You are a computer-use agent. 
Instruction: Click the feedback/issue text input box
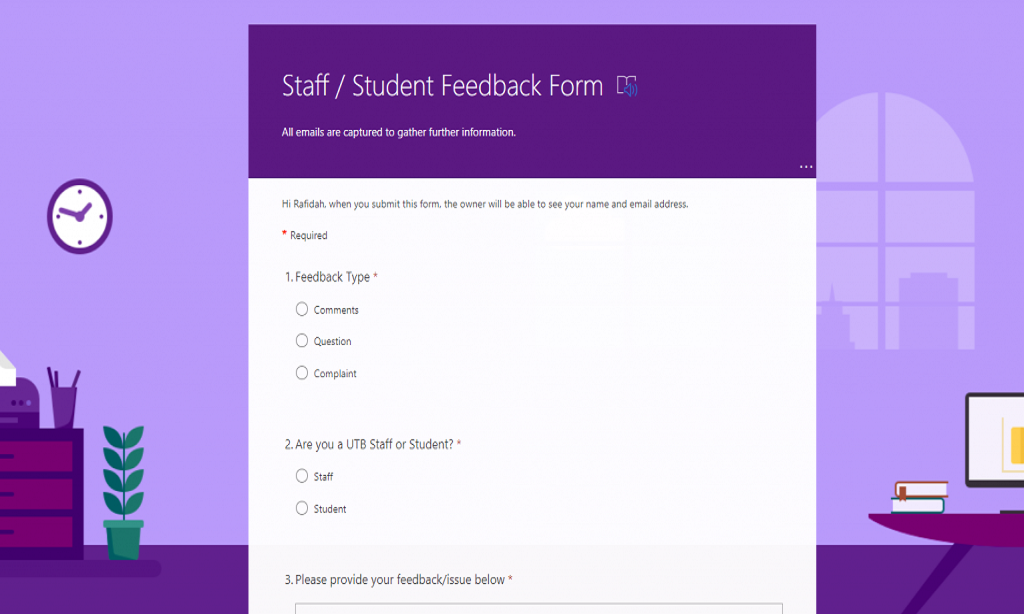(x=538, y=608)
